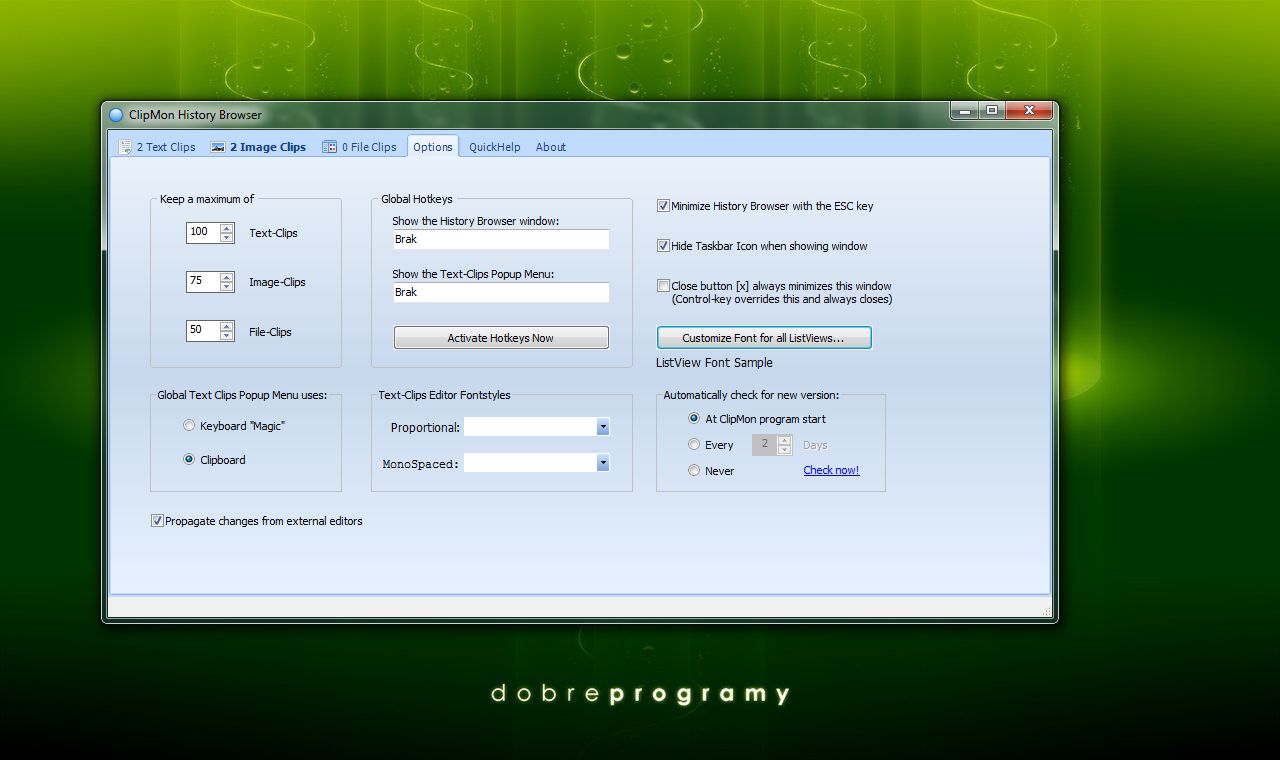
Task: Open the About tab
Action: [551, 147]
